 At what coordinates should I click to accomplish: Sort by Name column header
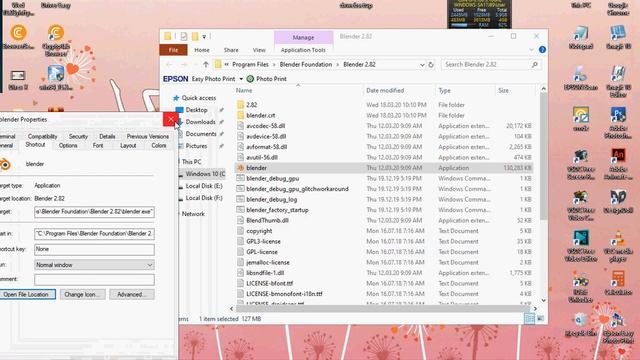pyautogui.click(x=299, y=90)
